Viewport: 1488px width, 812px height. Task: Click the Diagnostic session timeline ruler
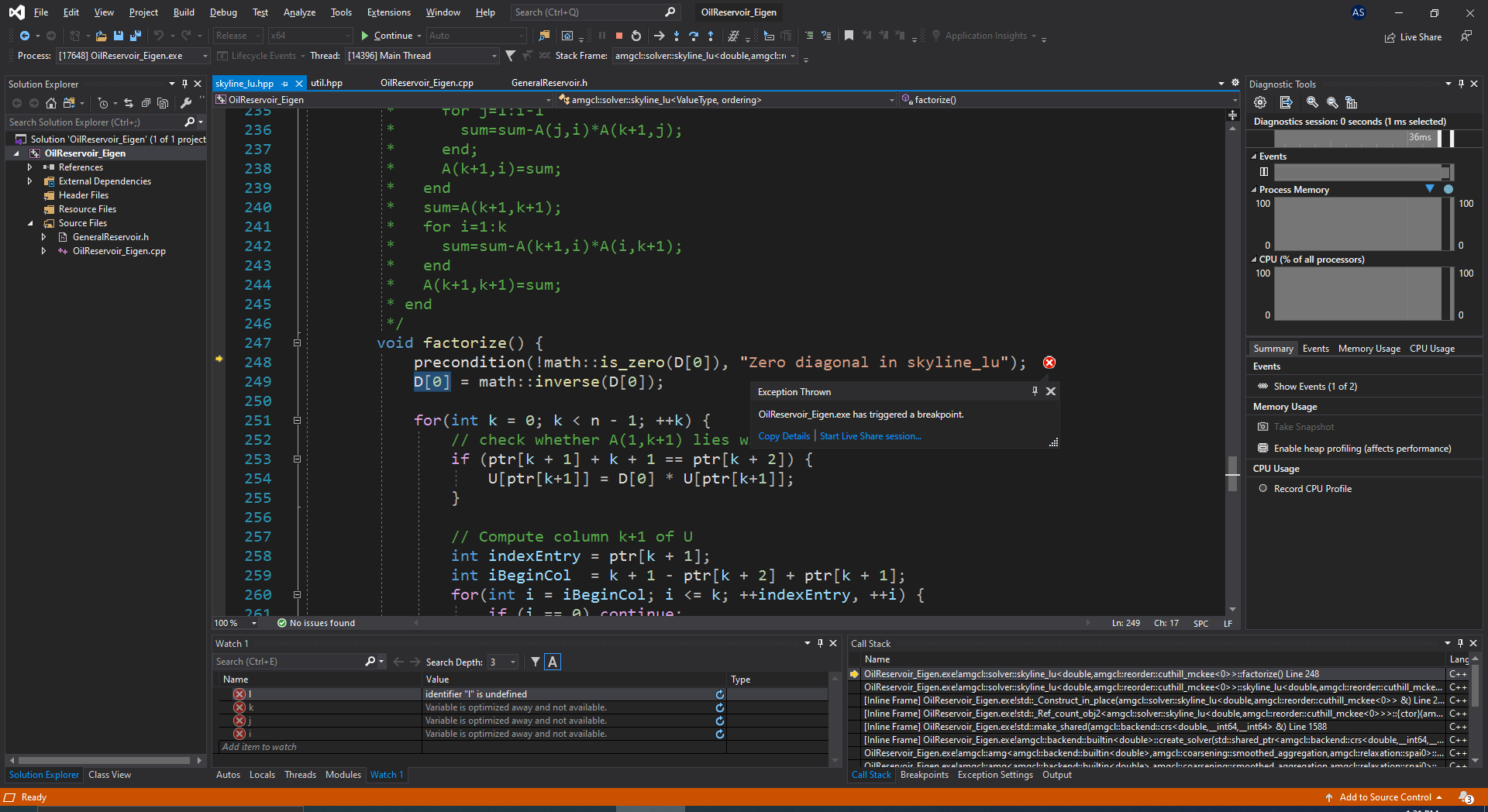tap(1364, 138)
